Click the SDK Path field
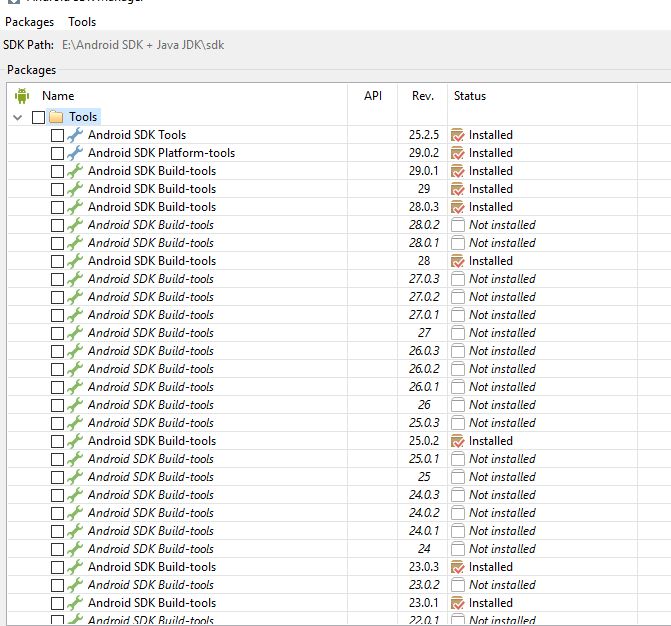The height and width of the screenshot is (626, 671). 143,45
